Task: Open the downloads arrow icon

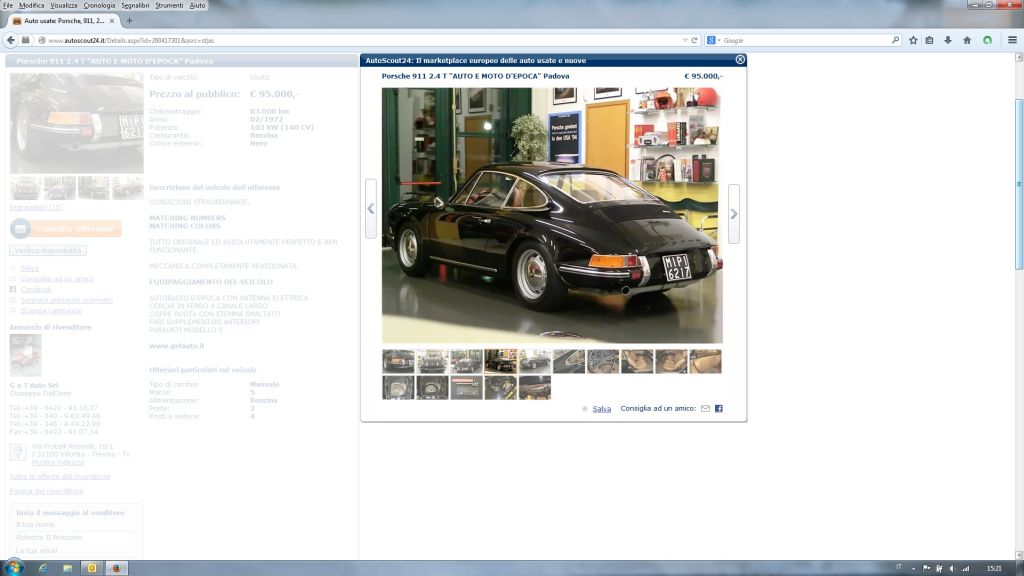Action: tap(948, 40)
